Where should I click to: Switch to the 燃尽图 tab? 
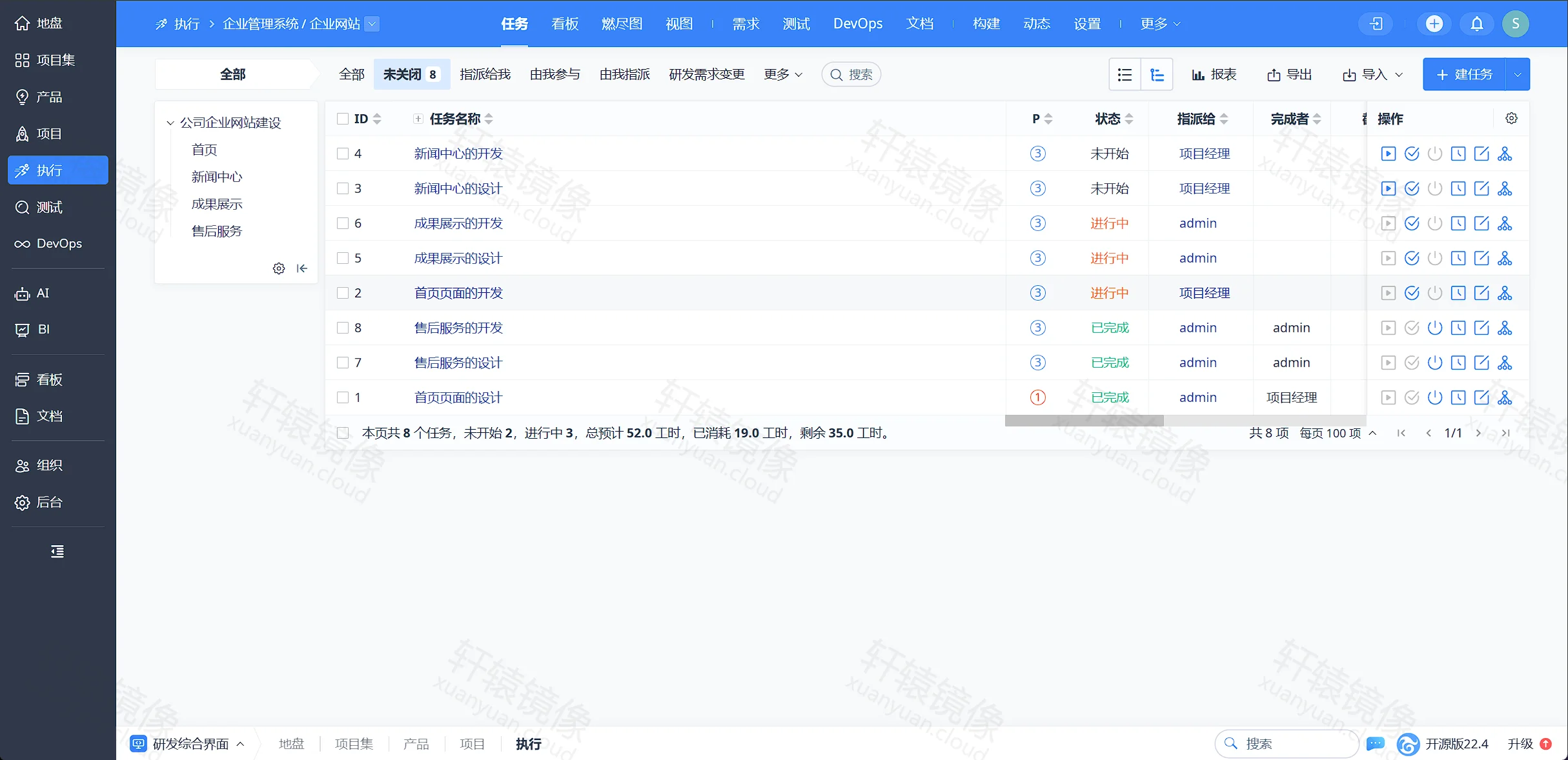point(622,24)
